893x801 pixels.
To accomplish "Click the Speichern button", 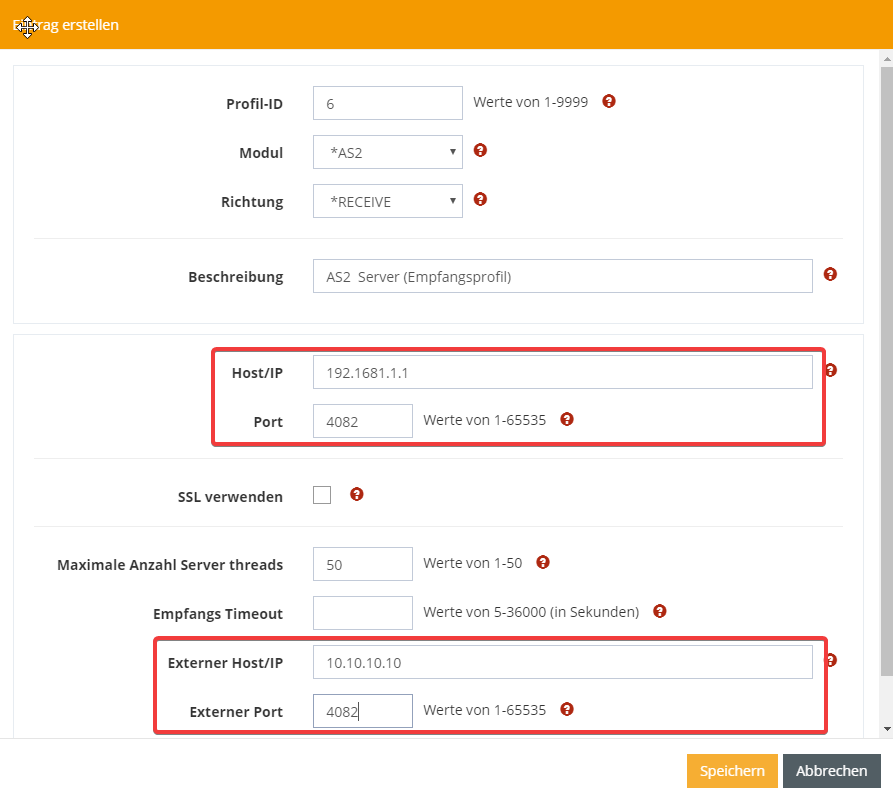I will tap(731, 771).
